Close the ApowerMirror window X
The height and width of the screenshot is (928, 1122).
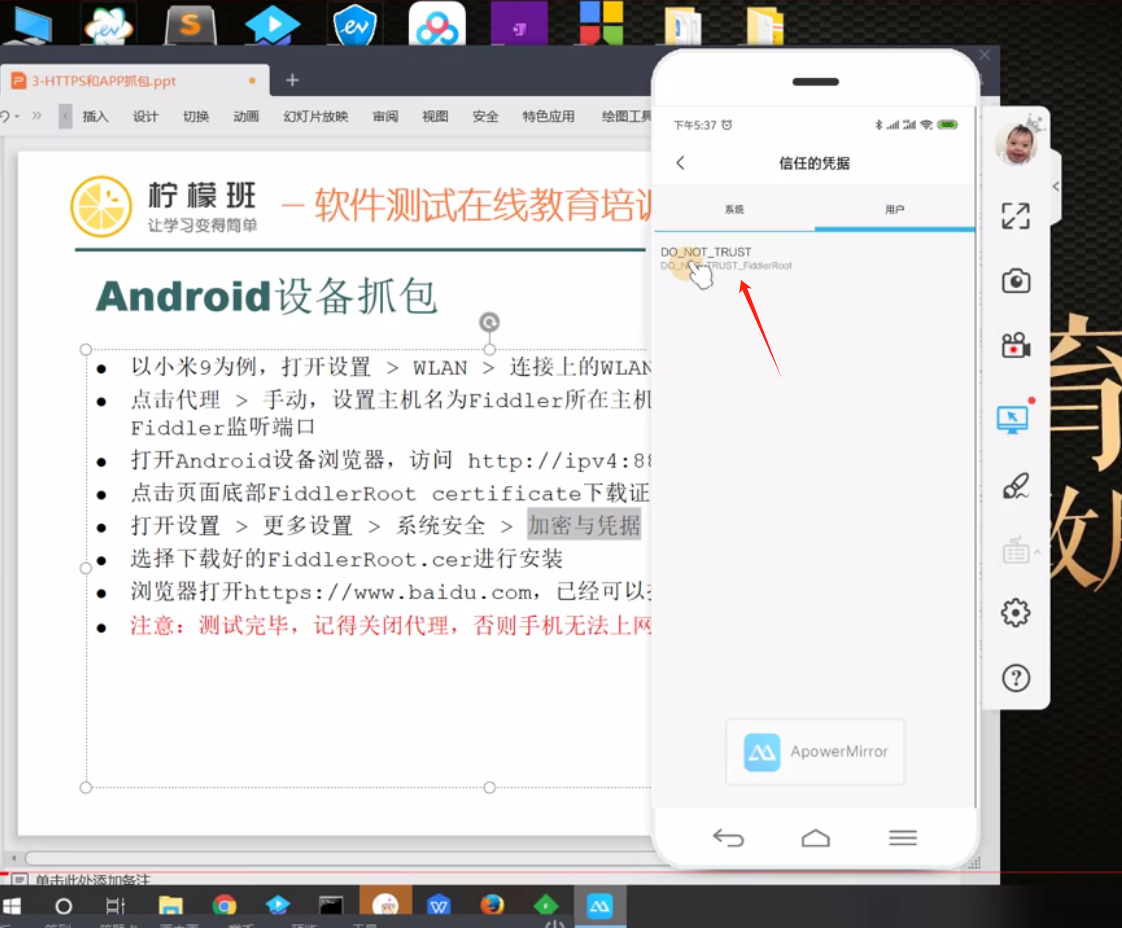pyautogui.click(x=985, y=55)
